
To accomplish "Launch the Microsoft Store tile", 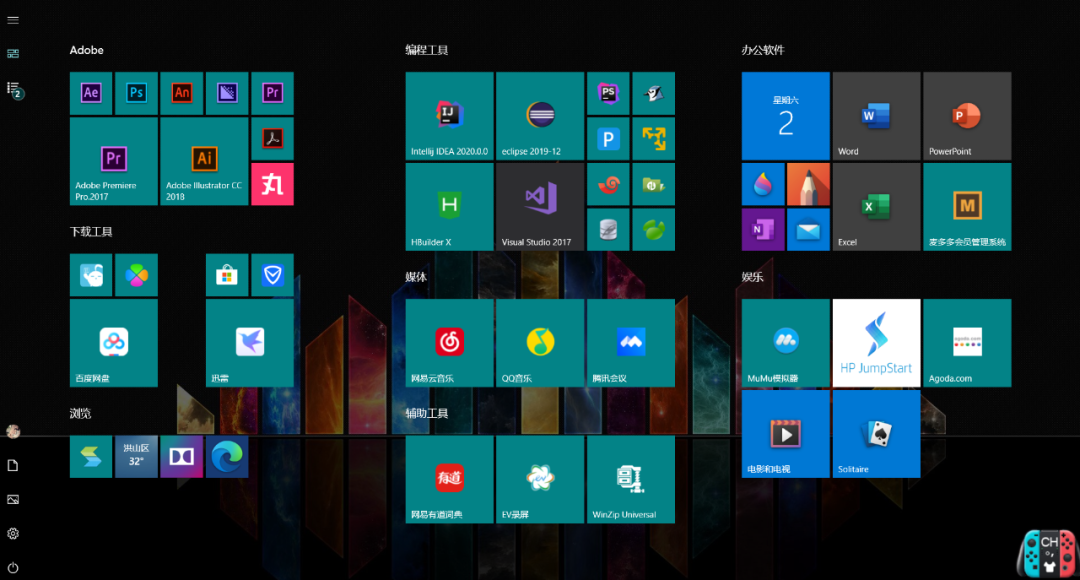I will click(x=227, y=275).
